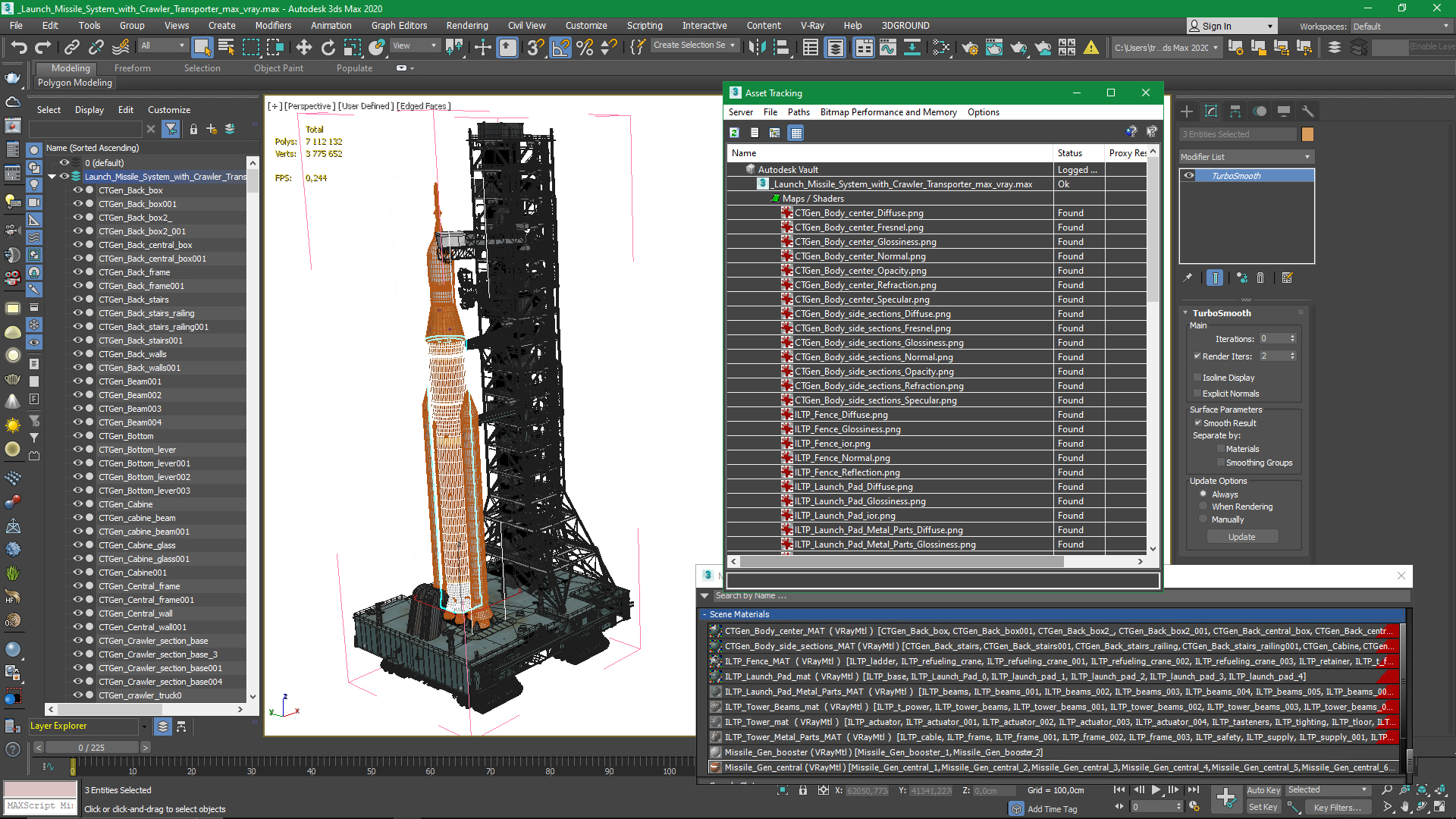Open Bitmap Performance and Memory menu
This screenshot has width=1456, height=819.
click(x=888, y=112)
